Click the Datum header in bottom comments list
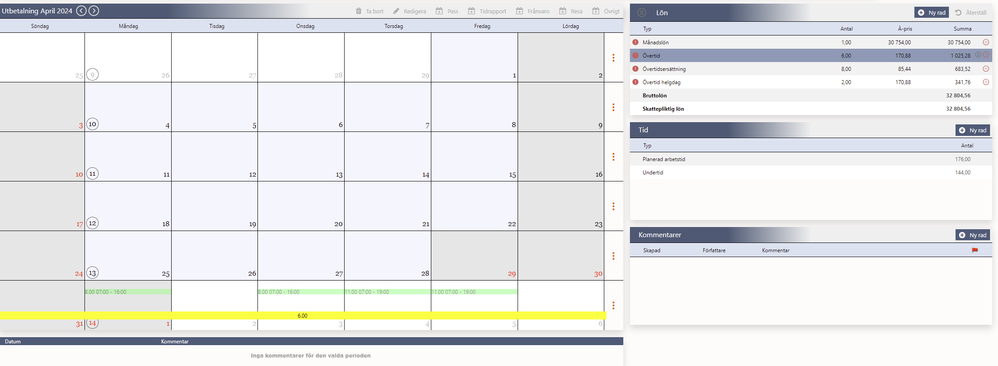 pos(13,342)
